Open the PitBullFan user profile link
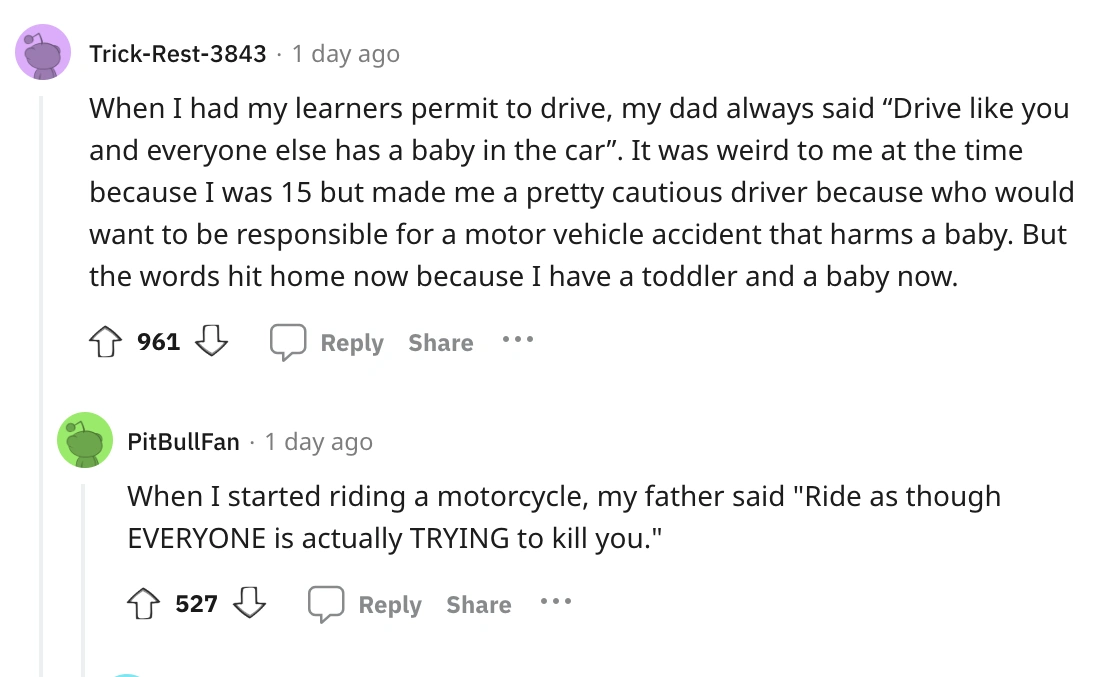1103x677 pixels. point(184,442)
